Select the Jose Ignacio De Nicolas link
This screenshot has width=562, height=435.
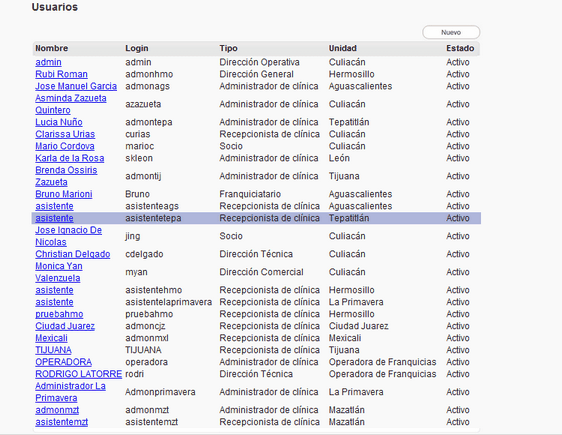pyautogui.click(x=68, y=236)
